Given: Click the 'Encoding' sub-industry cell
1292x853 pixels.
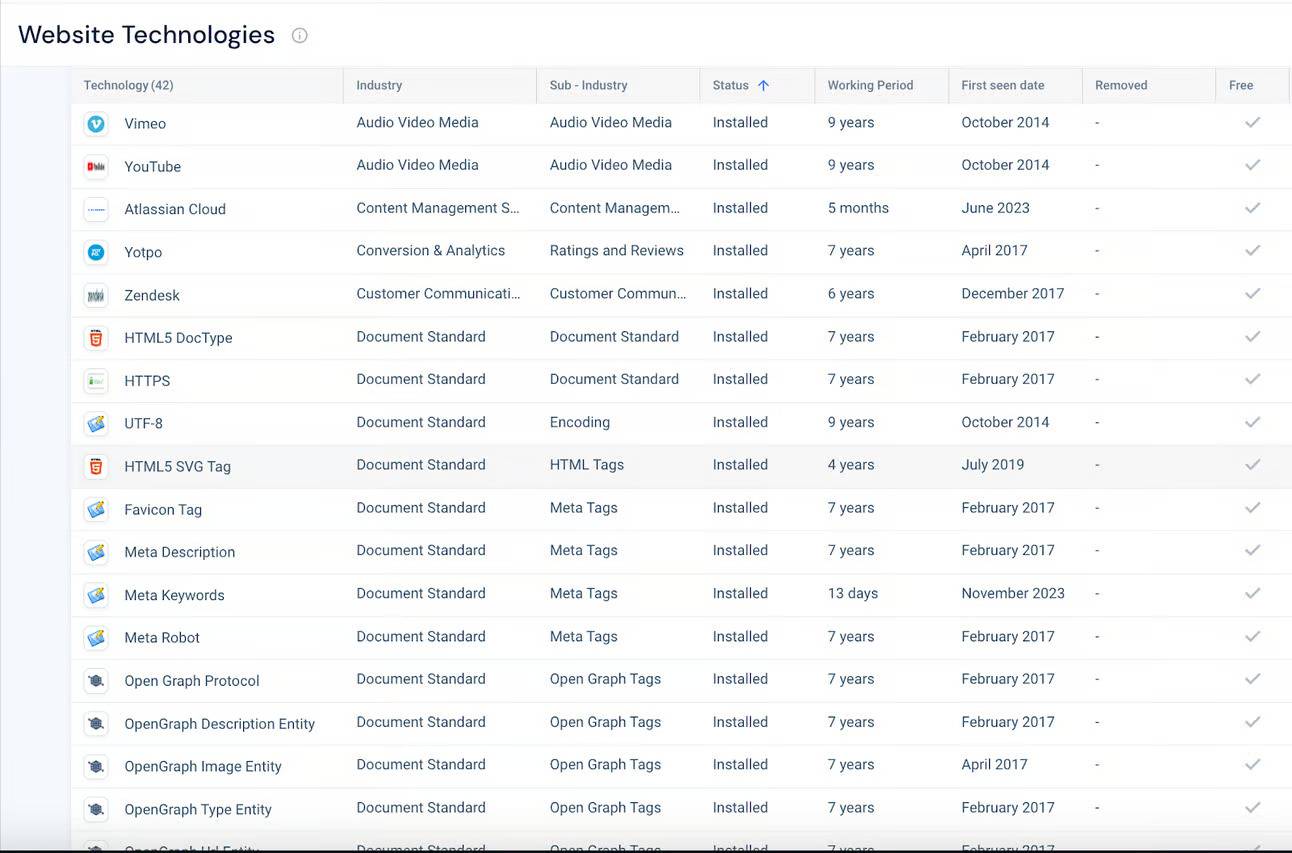Looking at the screenshot, I should tap(579, 422).
